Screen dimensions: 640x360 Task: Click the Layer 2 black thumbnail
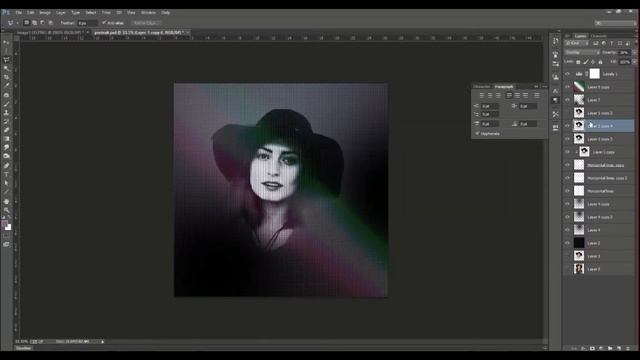pyautogui.click(x=579, y=243)
